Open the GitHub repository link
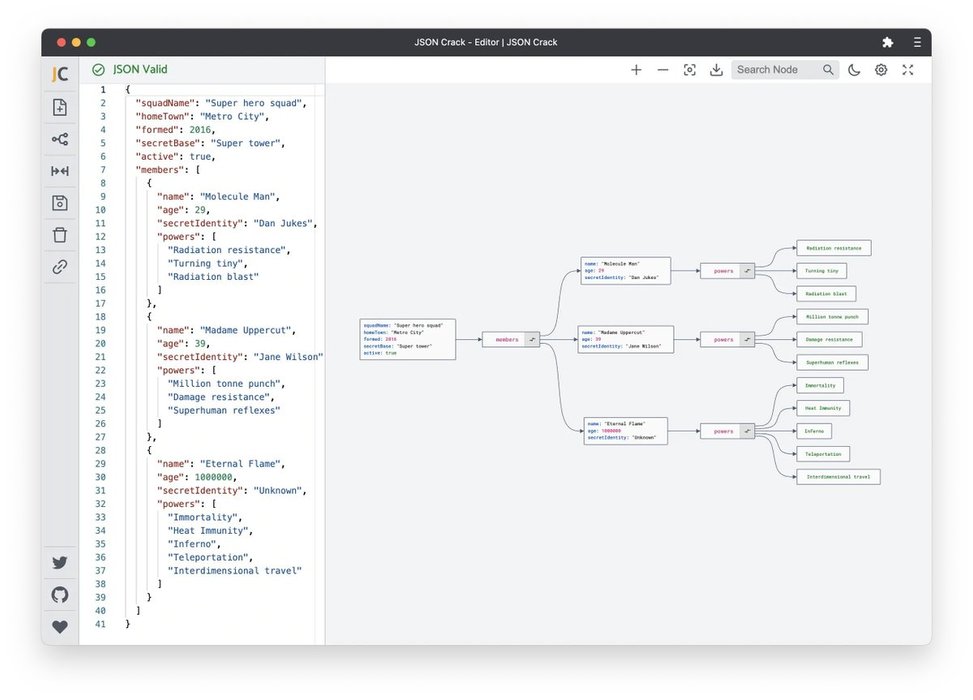 coord(60,595)
